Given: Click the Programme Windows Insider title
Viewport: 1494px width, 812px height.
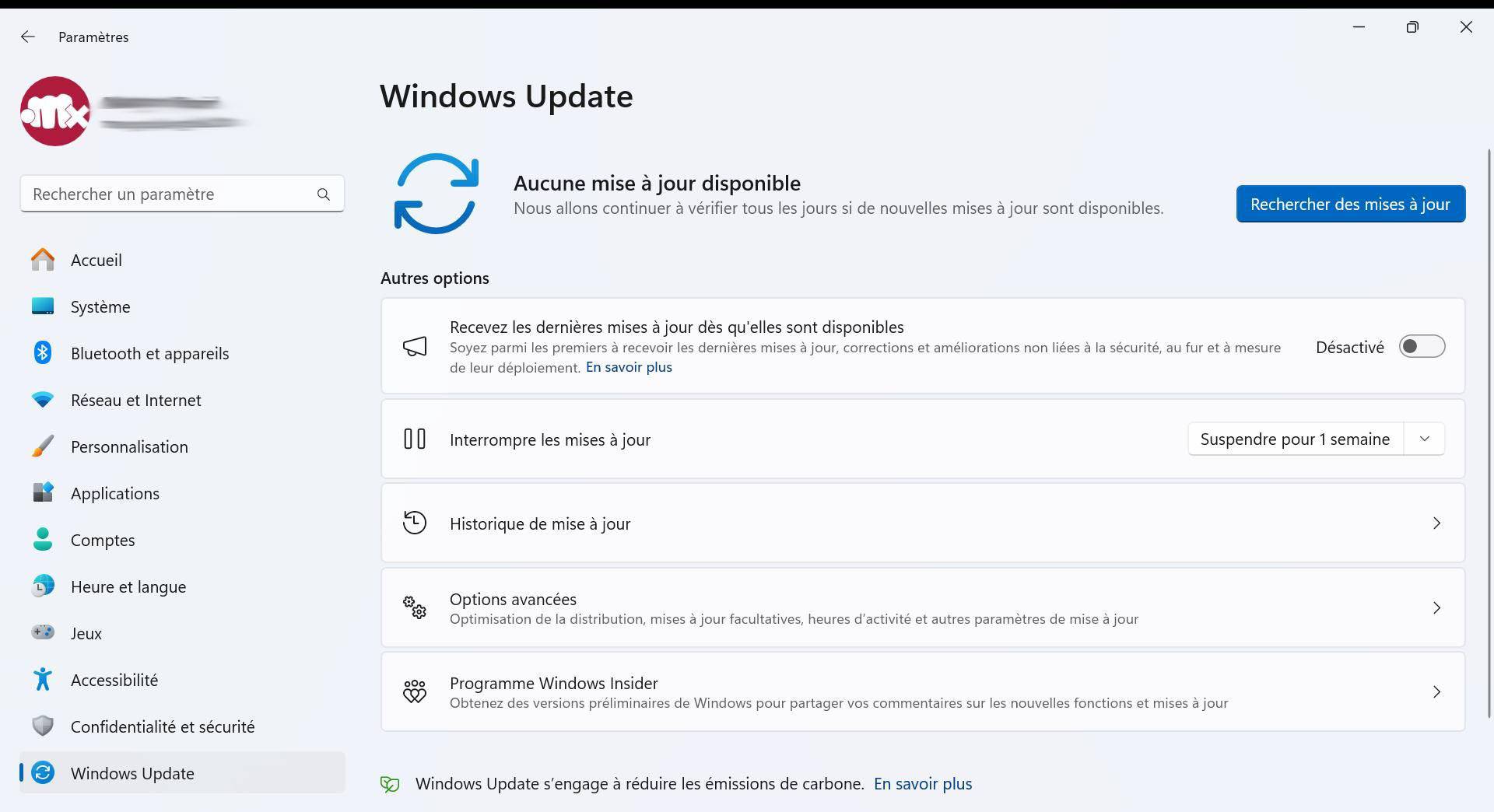Looking at the screenshot, I should click(554, 683).
